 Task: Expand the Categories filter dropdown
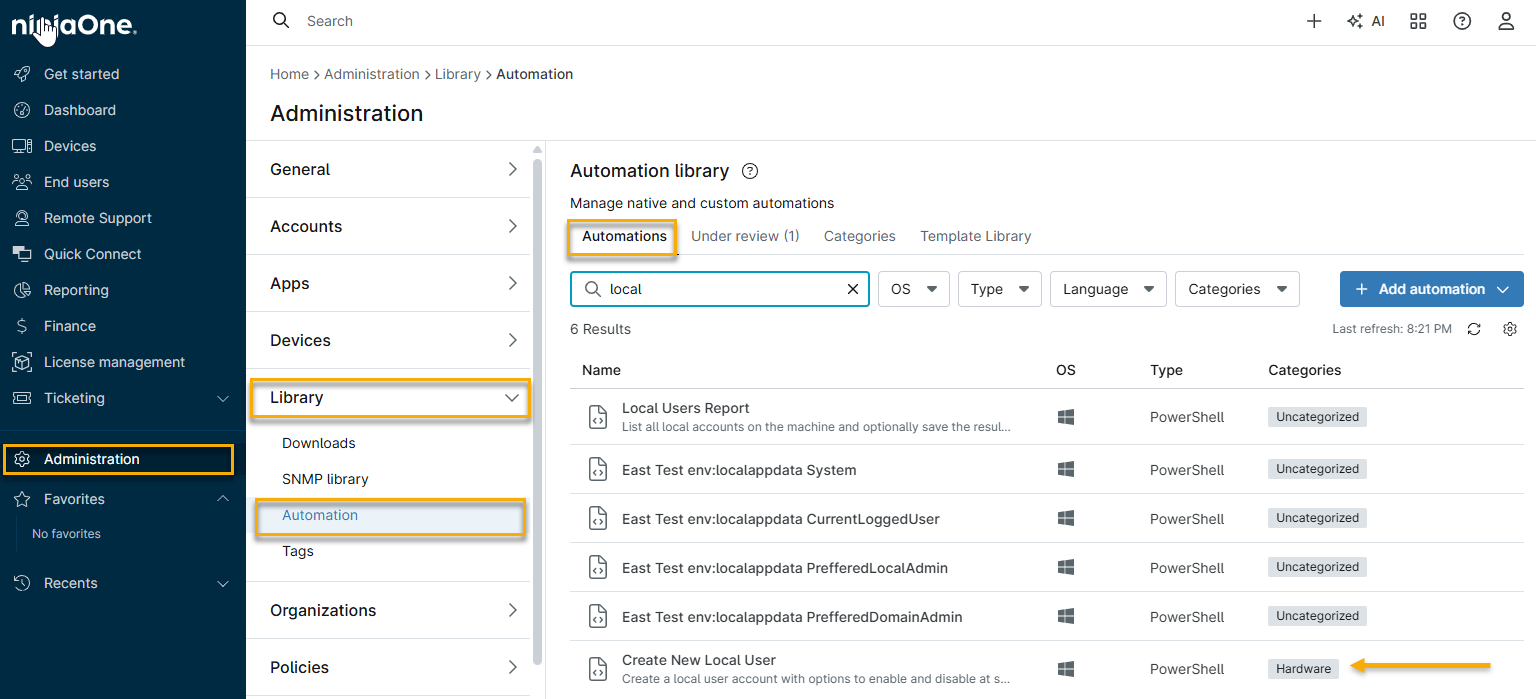tap(1237, 289)
